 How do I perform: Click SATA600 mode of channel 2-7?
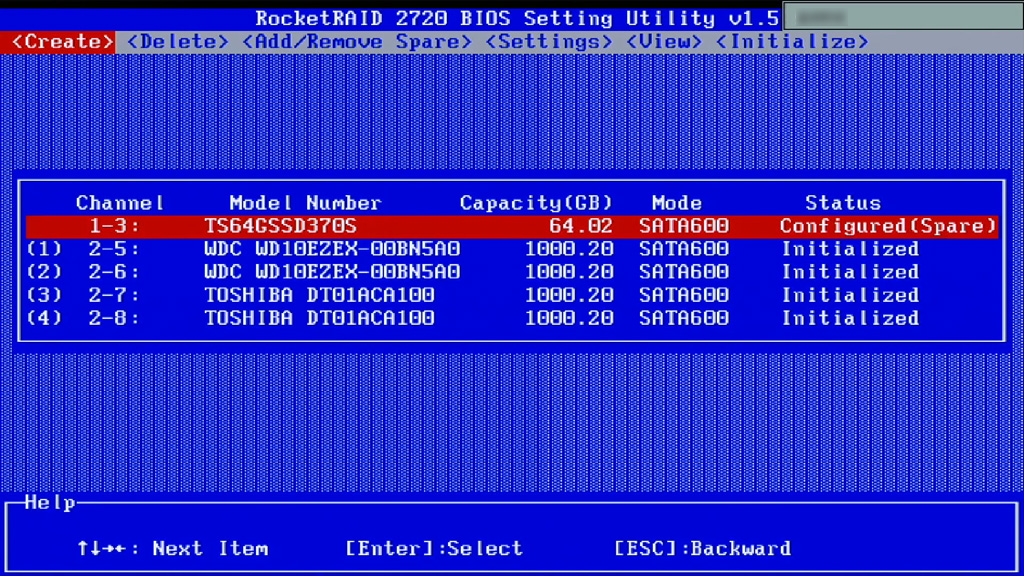click(x=684, y=295)
